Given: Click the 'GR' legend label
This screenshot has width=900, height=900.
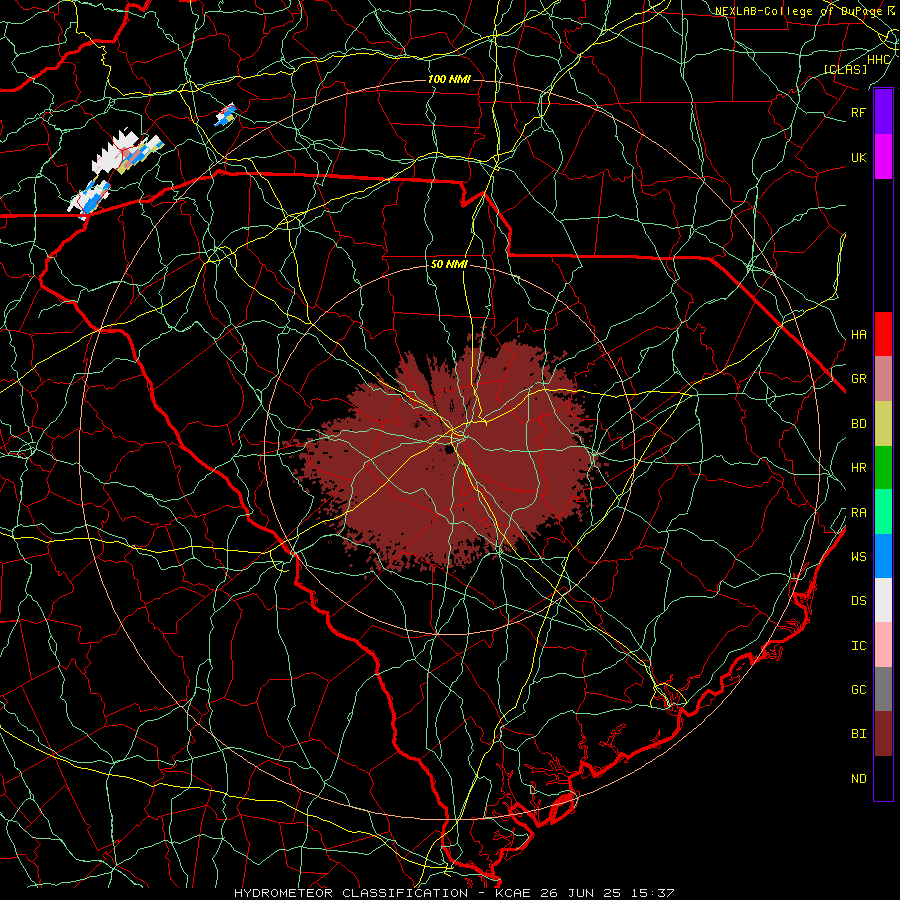Looking at the screenshot, I should pyautogui.click(x=858, y=379).
